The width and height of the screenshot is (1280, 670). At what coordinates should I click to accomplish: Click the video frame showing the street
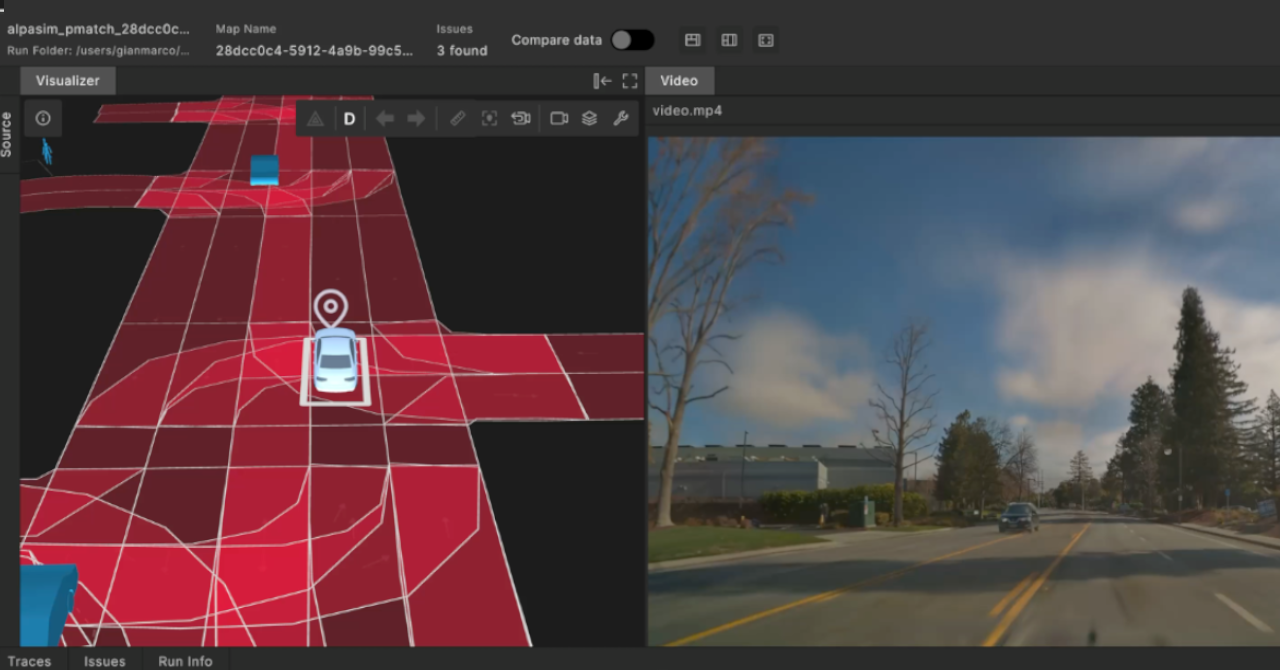point(964,391)
